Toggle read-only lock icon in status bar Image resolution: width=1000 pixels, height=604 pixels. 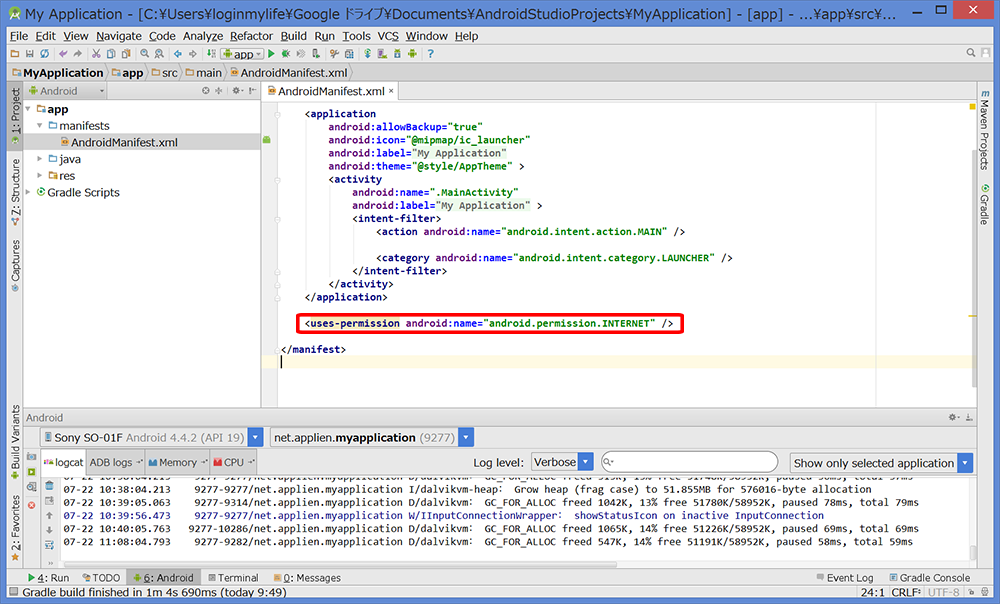972,592
